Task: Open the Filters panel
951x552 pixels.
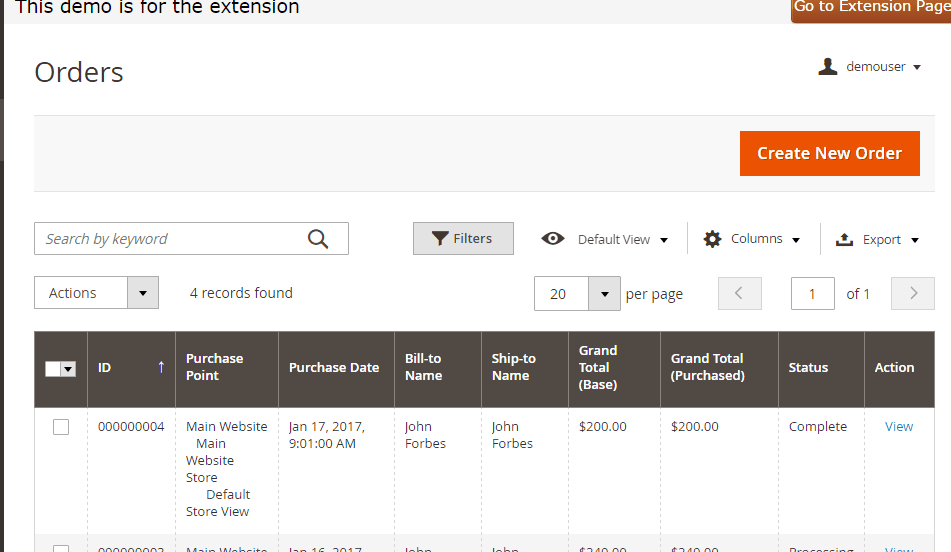Action: [463, 239]
